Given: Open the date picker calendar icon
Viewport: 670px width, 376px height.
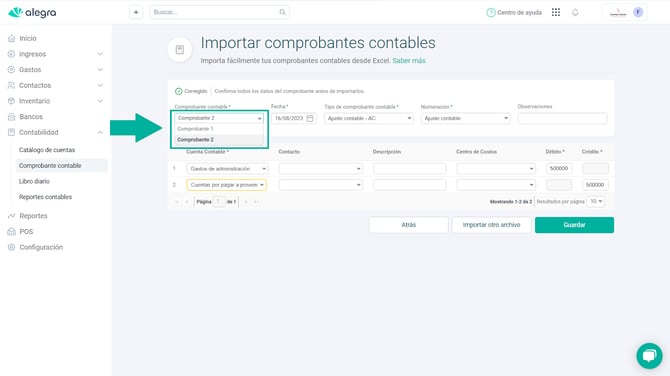Looking at the screenshot, I should pyautogui.click(x=310, y=118).
